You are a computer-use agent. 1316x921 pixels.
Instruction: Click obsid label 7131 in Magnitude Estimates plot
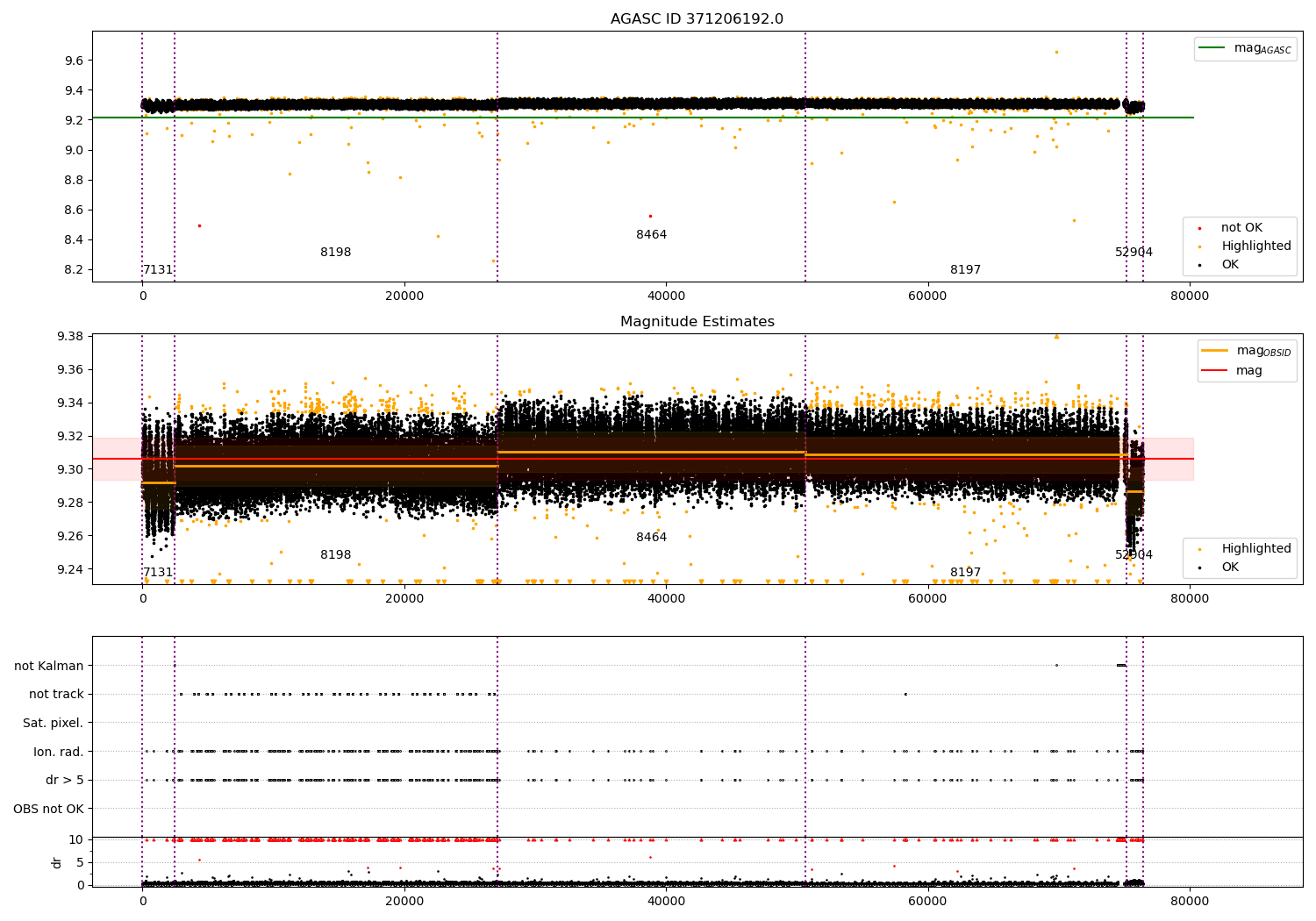pos(158,573)
